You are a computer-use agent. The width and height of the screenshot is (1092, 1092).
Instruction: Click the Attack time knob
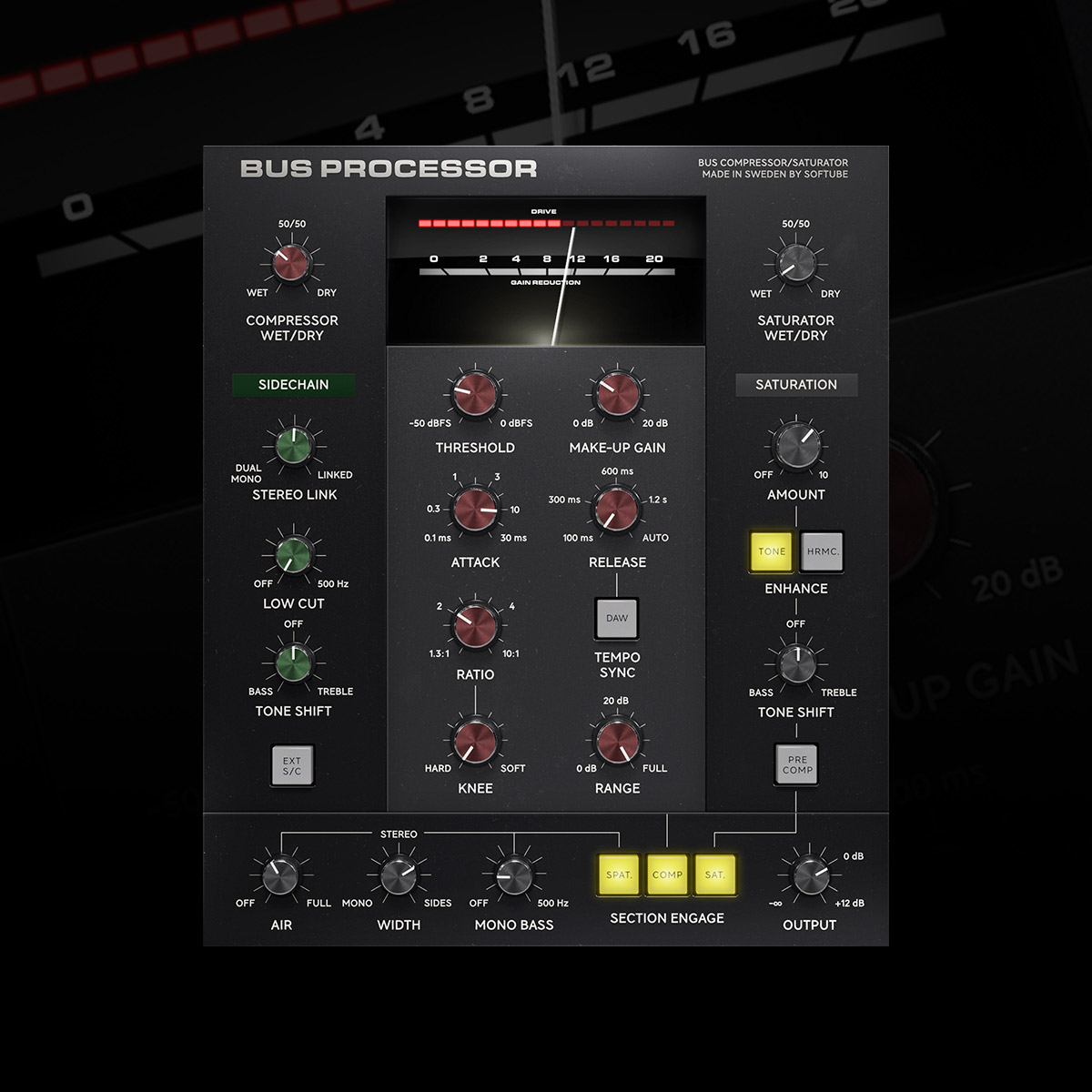[475, 508]
